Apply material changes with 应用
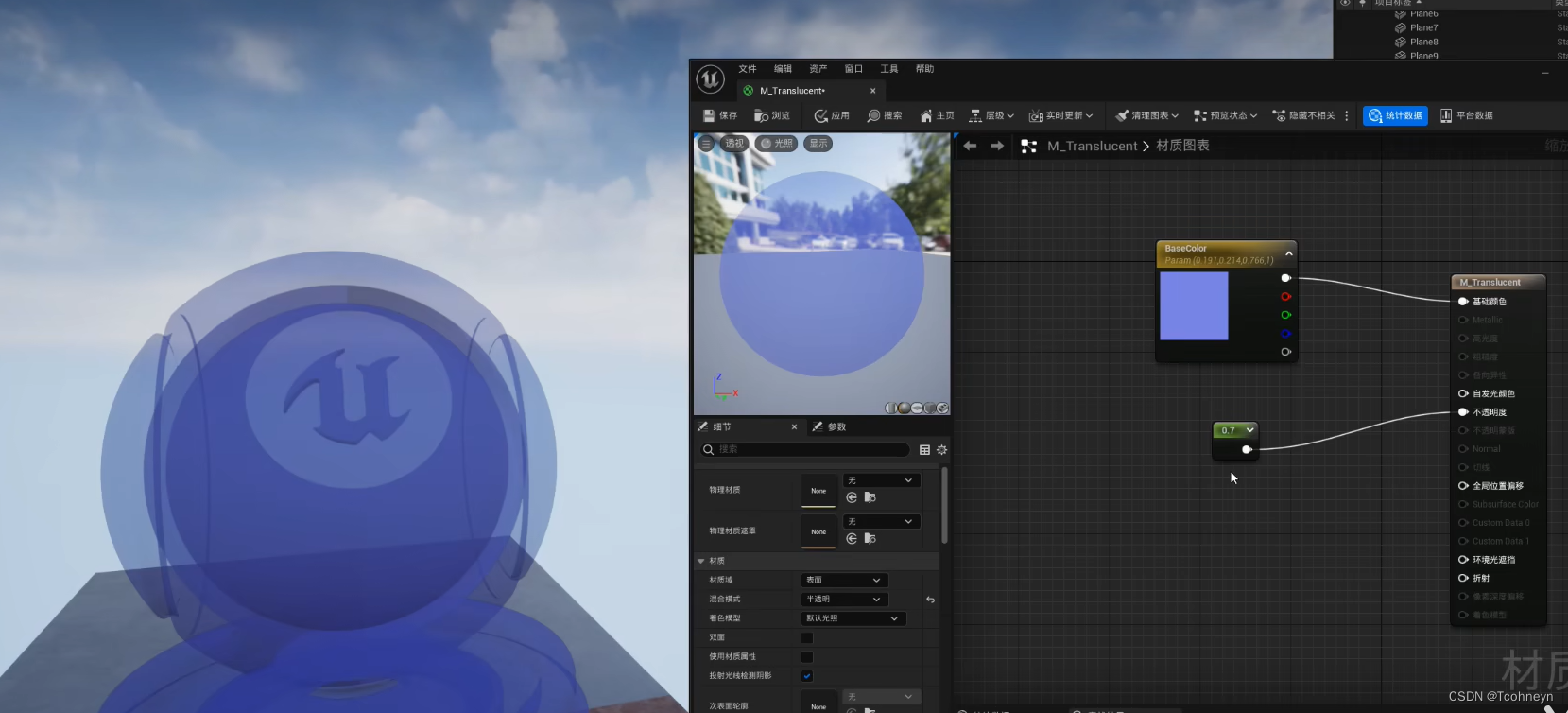Image resolution: width=1568 pixels, height=713 pixels. coord(832,115)
